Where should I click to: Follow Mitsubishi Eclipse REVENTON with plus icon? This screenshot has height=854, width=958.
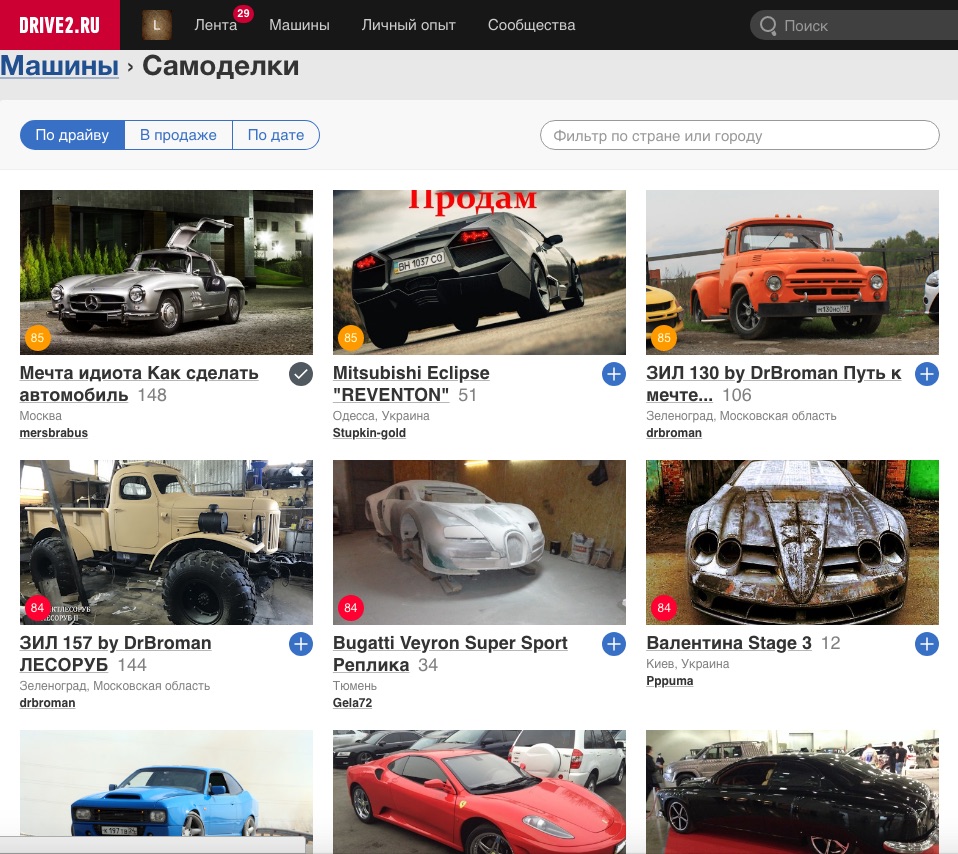click(613, 374)
